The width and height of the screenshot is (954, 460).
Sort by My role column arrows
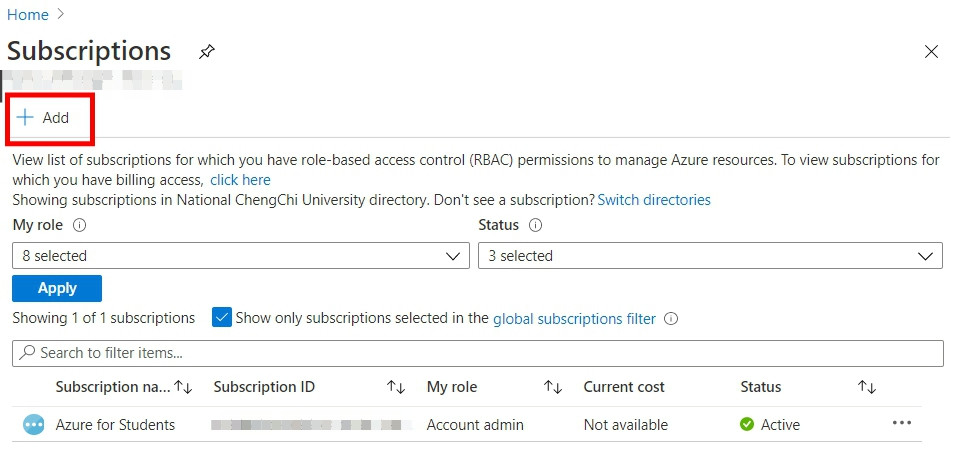[553, 387]
